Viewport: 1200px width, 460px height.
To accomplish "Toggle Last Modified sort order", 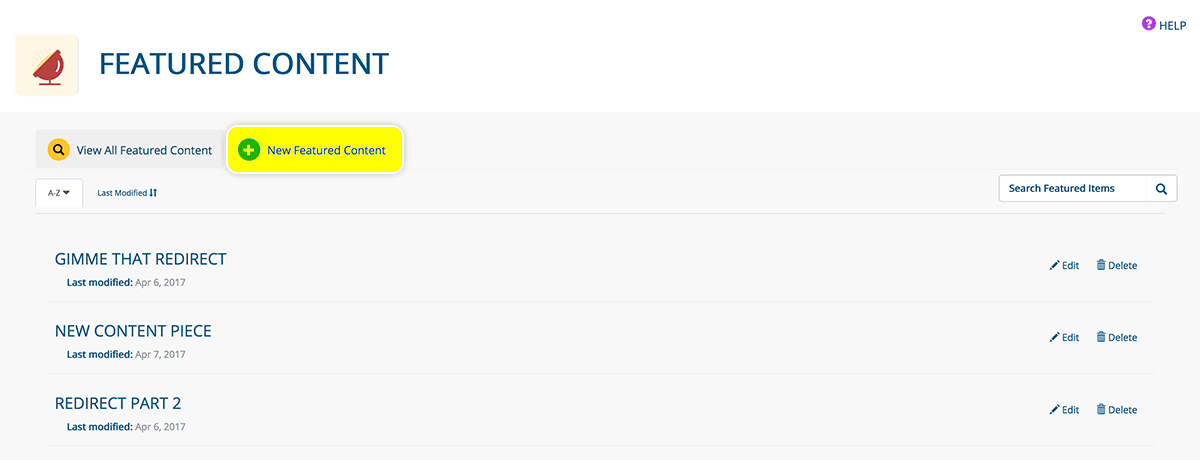I will (127, 193).
